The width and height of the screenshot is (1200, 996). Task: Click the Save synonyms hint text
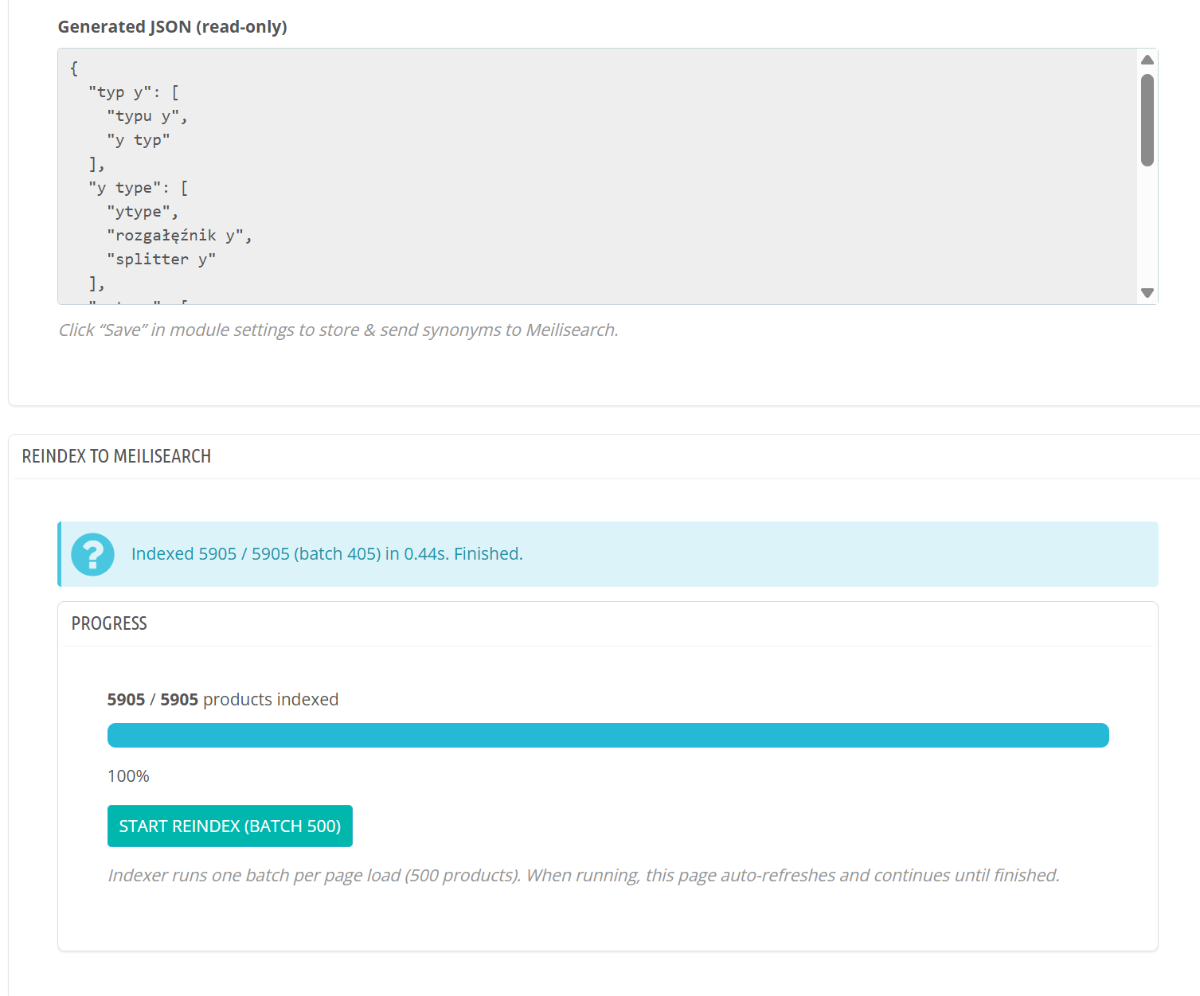coord(338,329)
